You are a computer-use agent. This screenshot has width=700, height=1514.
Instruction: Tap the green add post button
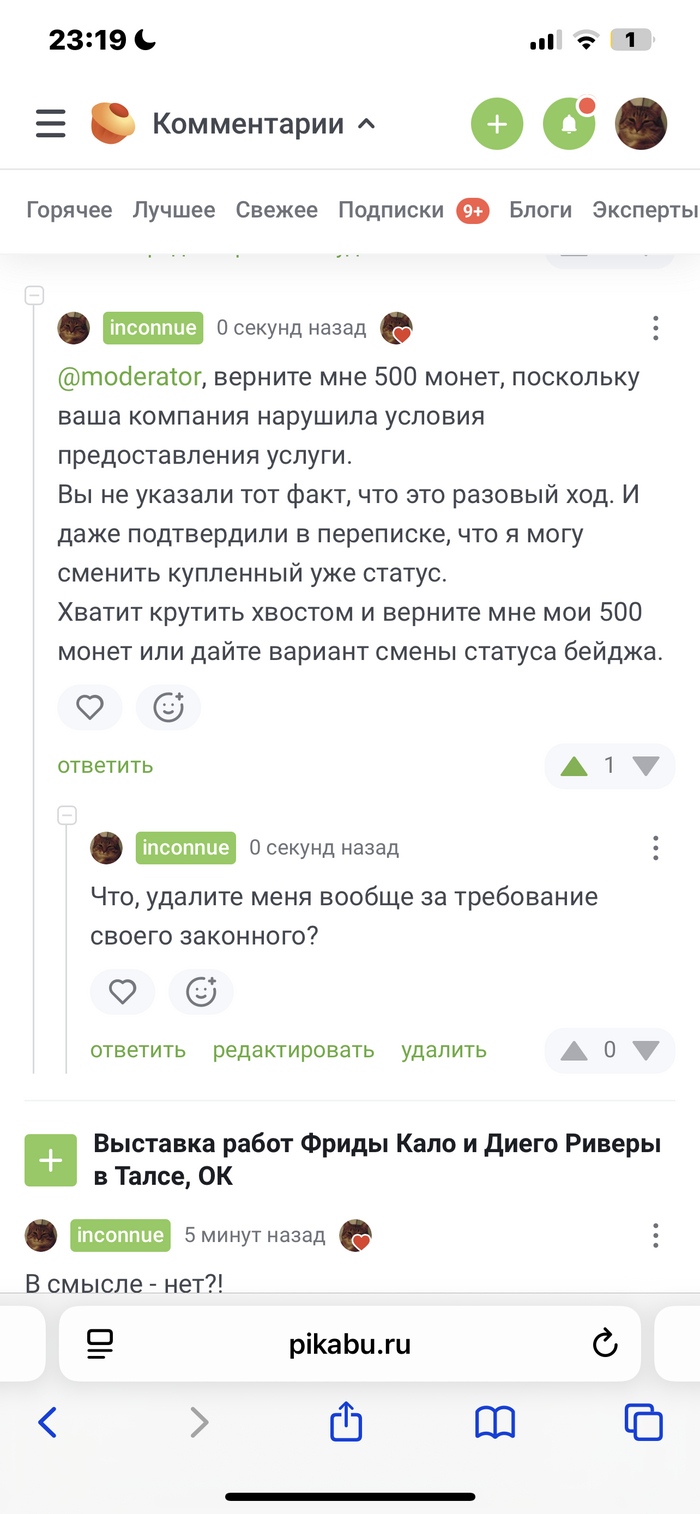click(x=497, y=124)
